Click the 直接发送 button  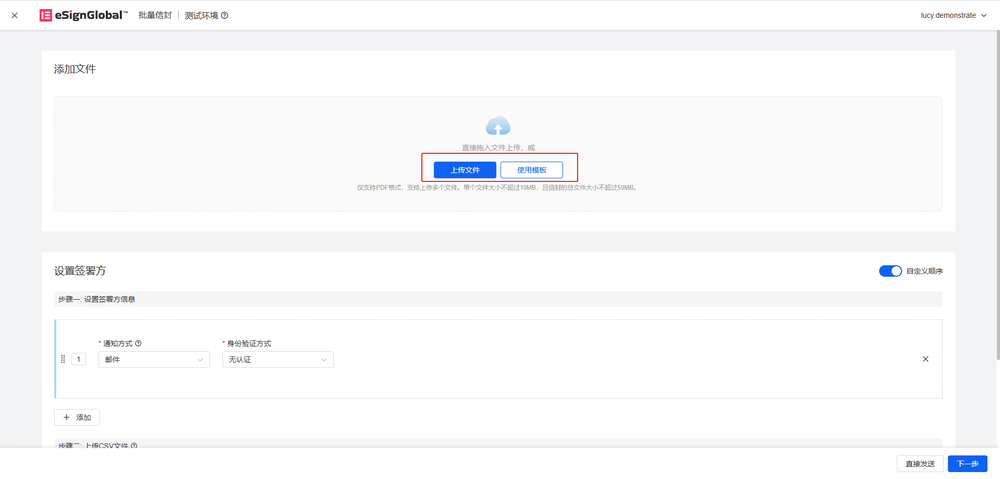[919, 463]
